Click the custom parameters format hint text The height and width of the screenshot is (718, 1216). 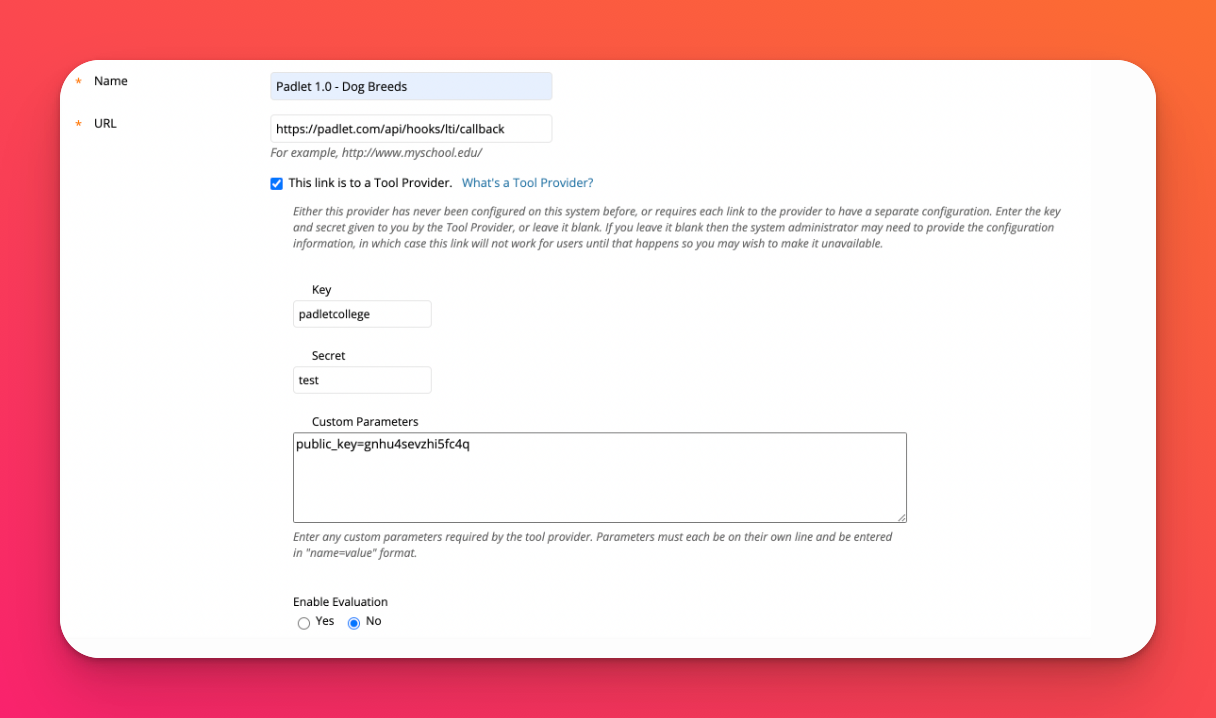coord(592,545)
